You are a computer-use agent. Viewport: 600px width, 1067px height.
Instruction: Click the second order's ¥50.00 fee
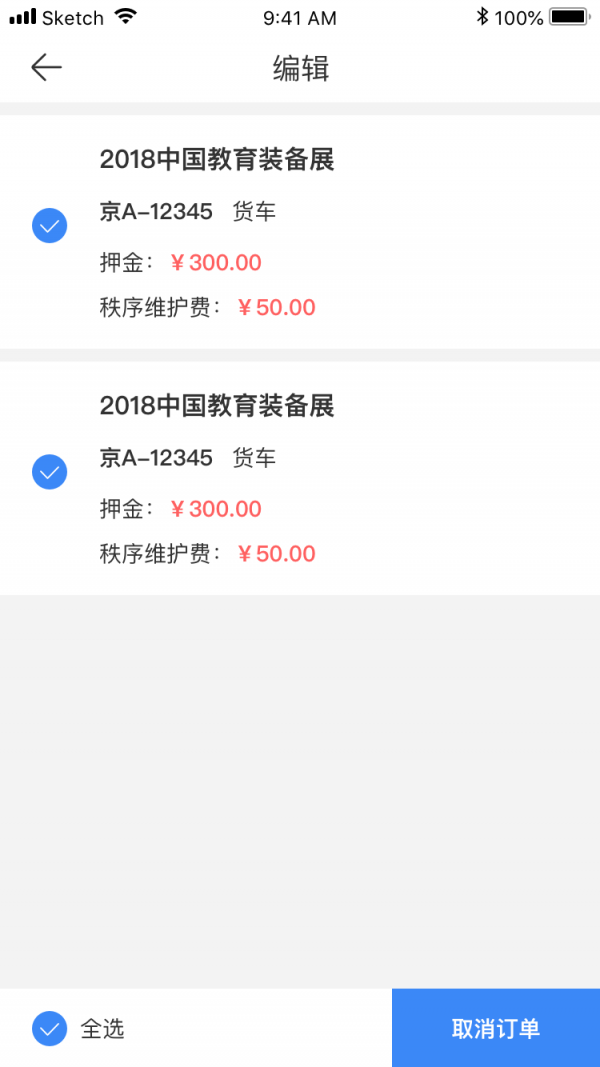point(276,553)
